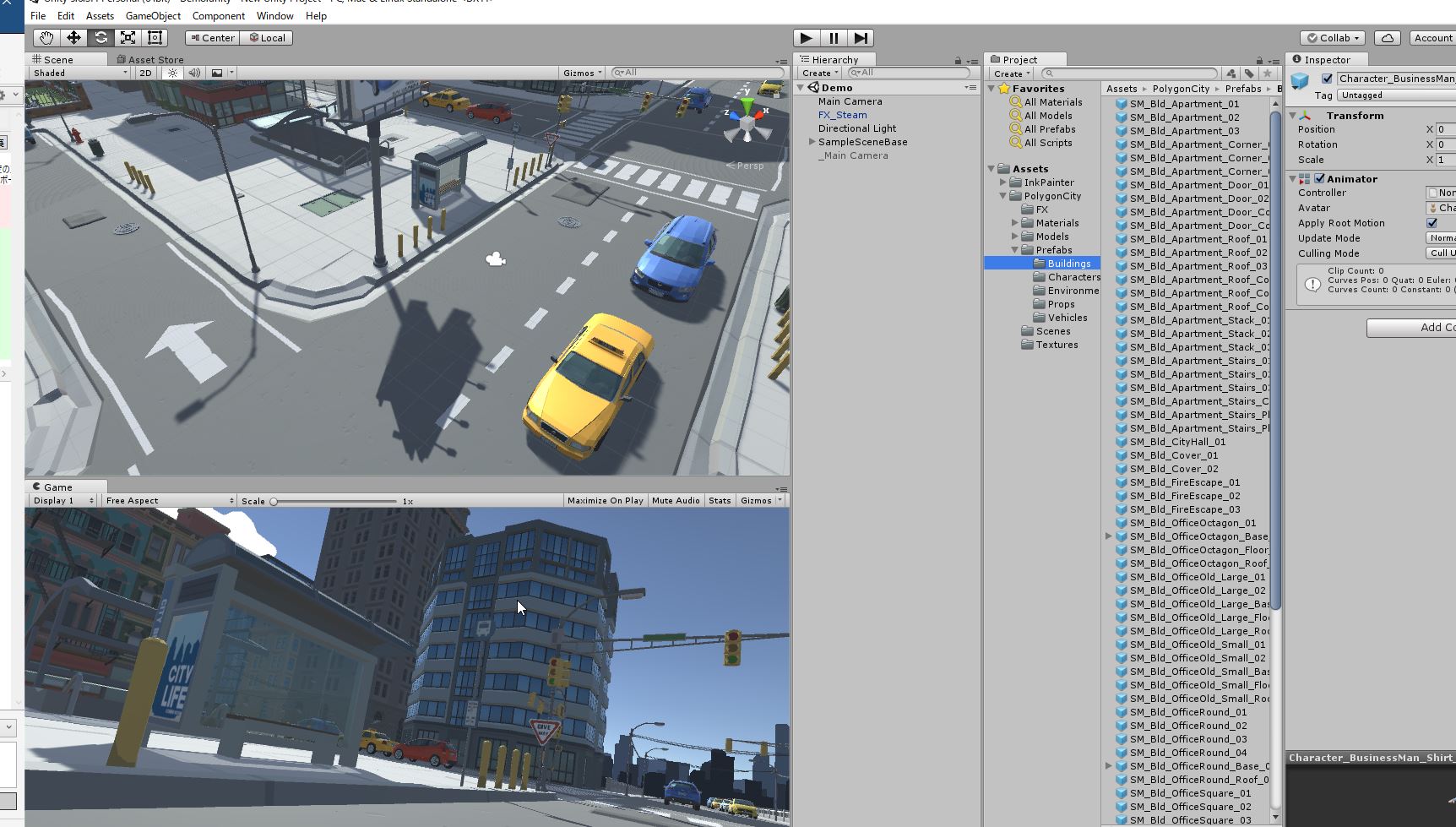The height and width of the screenshot is (827, 1456).
Task: Click Project search by label tag icon
Action: (x=1249, y=73)
